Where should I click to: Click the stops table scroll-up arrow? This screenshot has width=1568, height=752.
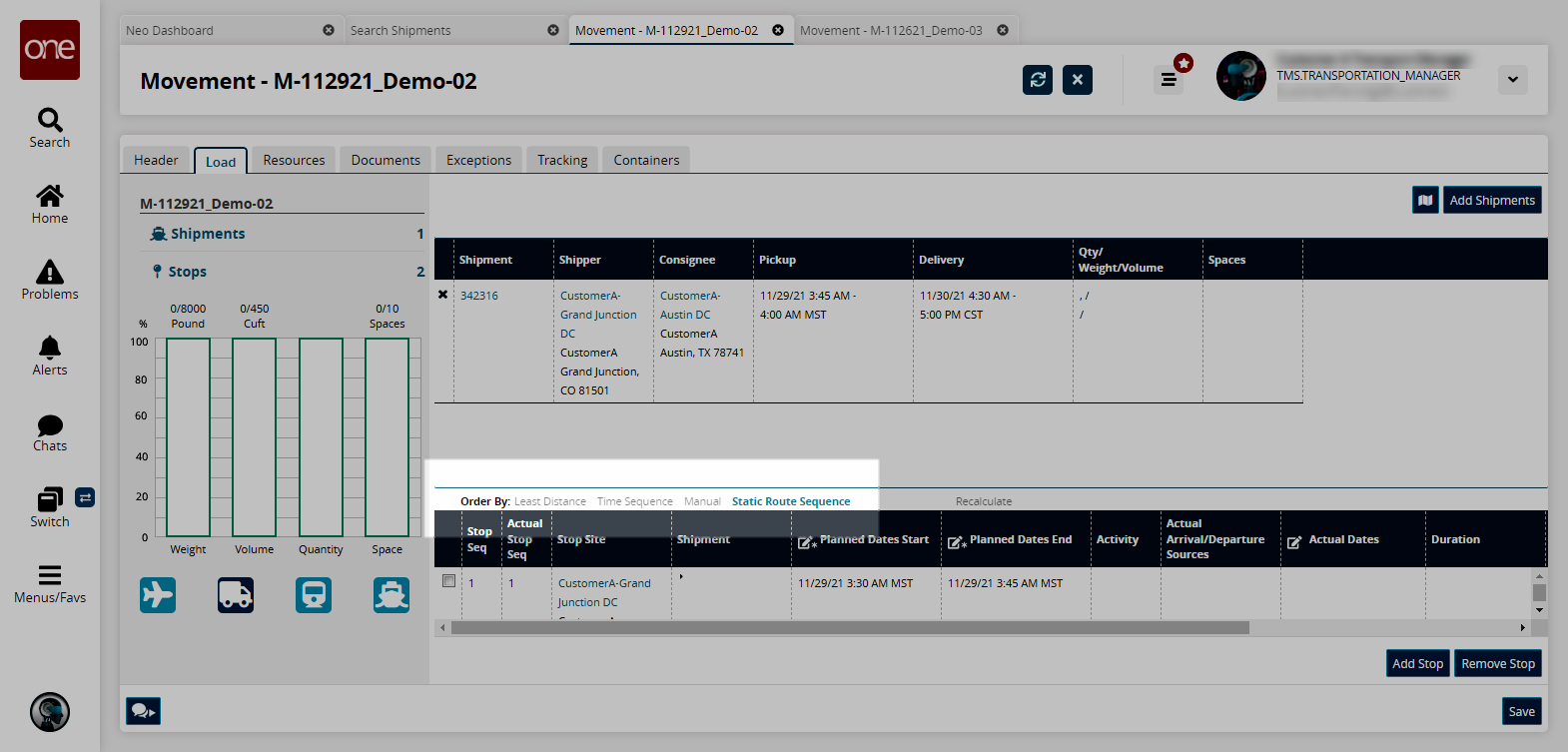click(x=1539, y=576)
